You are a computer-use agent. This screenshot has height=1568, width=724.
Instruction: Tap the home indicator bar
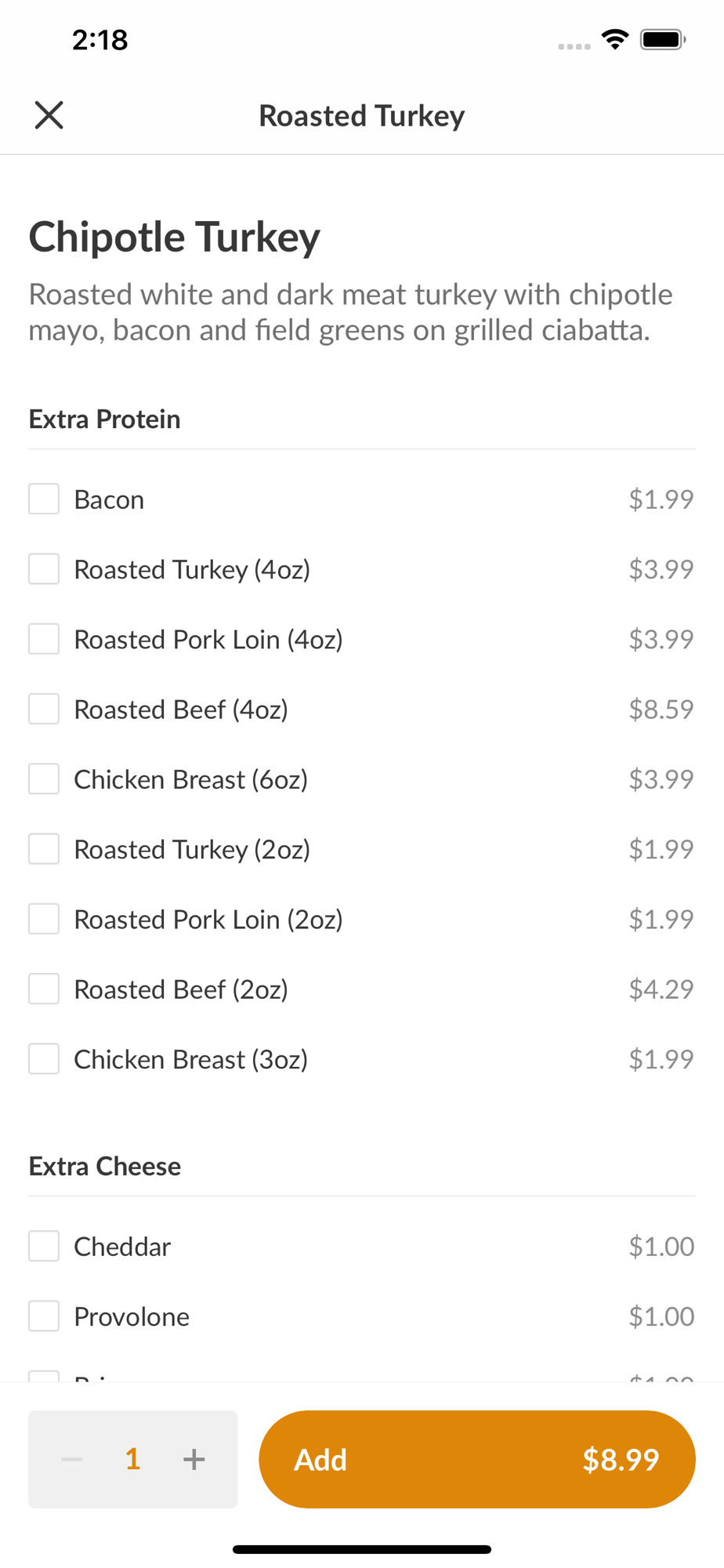(x=362, y=1549)
